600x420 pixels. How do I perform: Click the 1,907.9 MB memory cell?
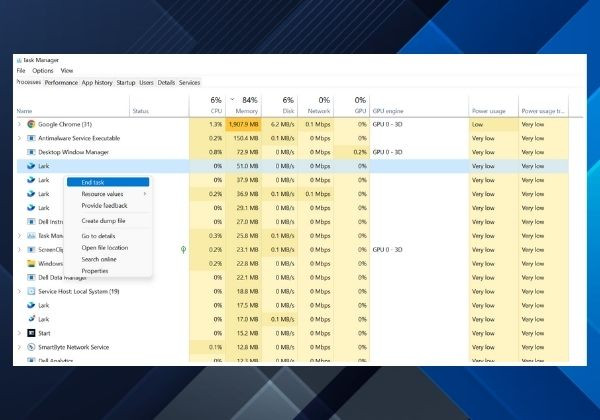pos(243,124)
